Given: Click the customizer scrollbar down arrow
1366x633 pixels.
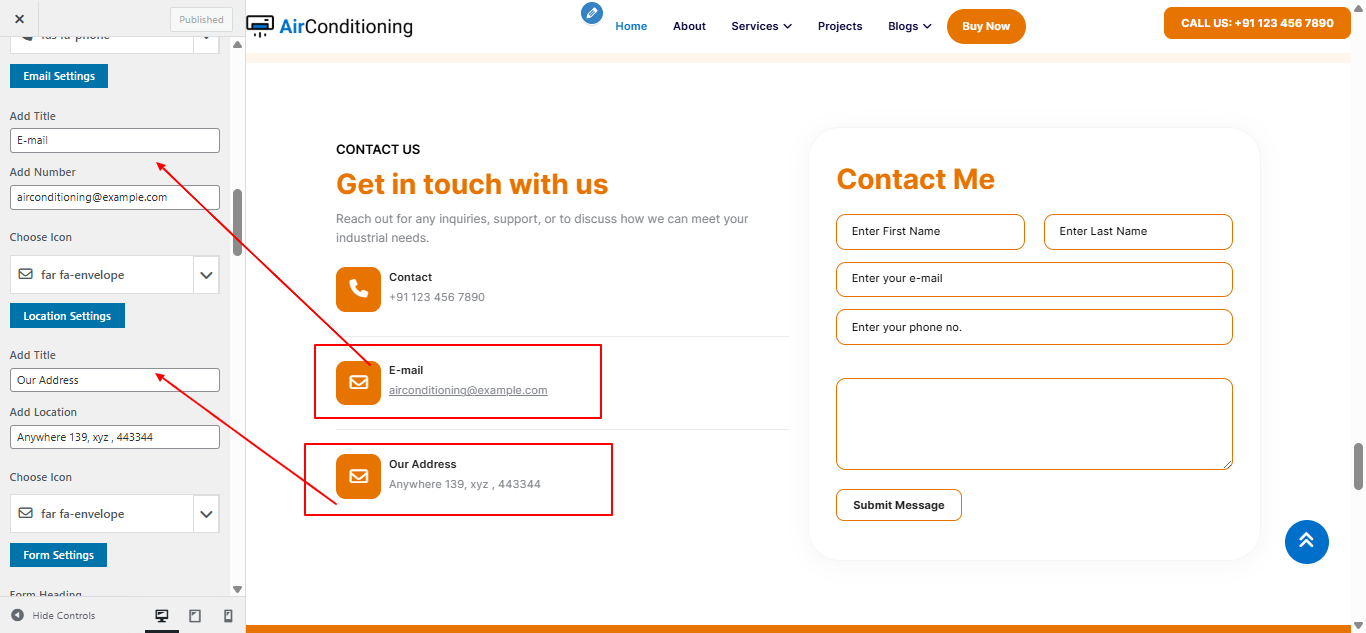Looking at the screenshot, I should coord(237,590).
